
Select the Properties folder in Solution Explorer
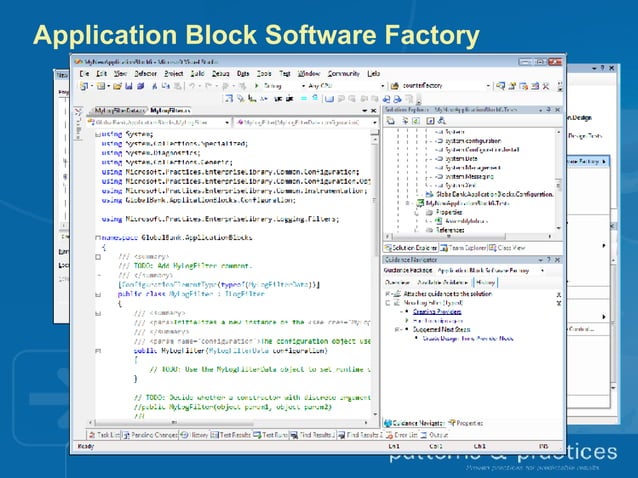click(446, 212)
